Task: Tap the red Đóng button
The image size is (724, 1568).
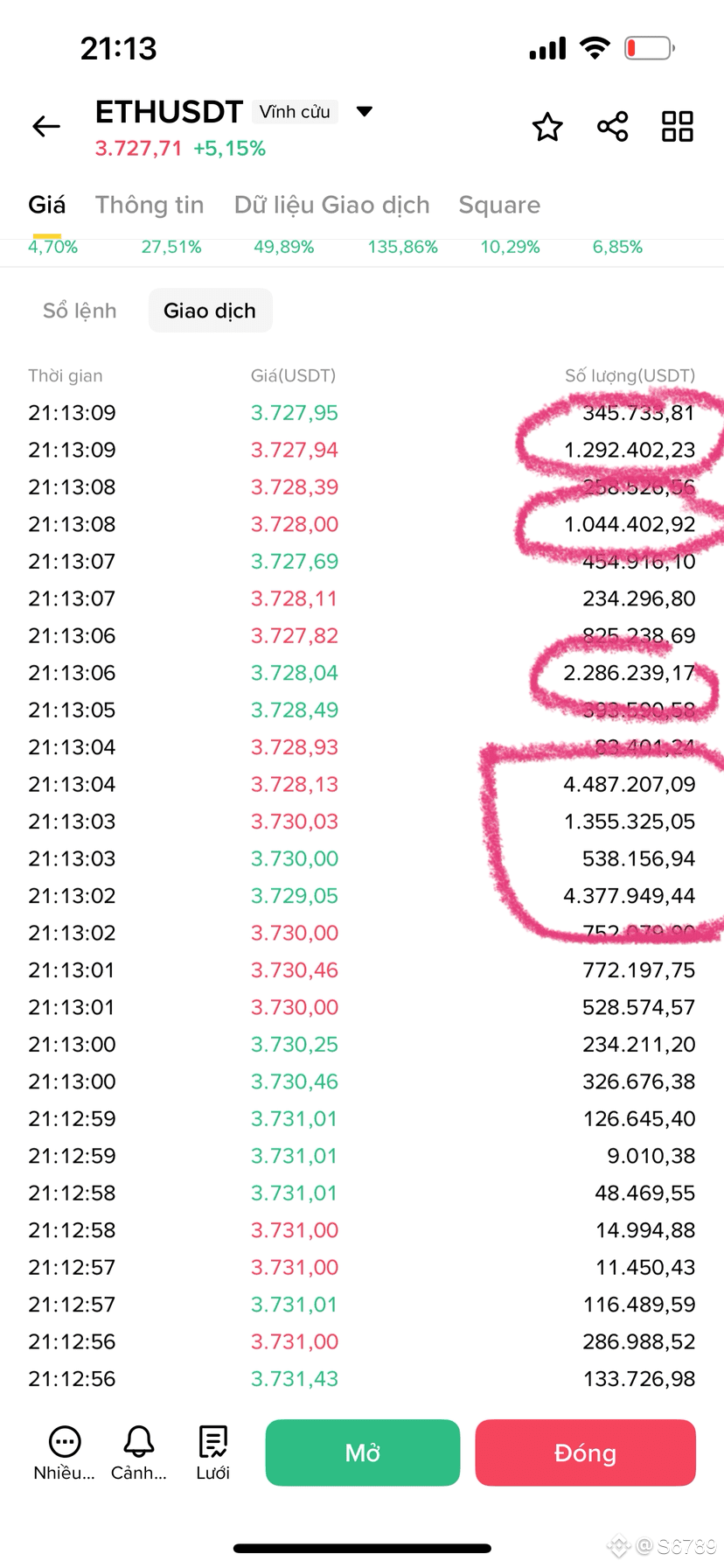Action: [x=586, y=1452]
